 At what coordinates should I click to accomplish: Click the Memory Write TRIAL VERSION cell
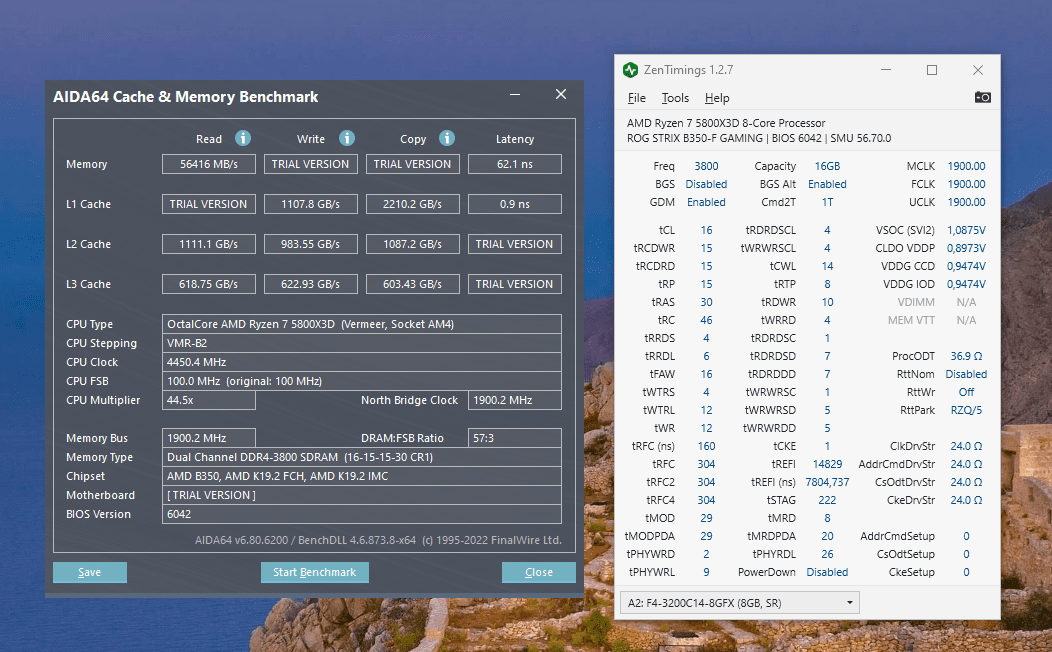coord(311,164)
